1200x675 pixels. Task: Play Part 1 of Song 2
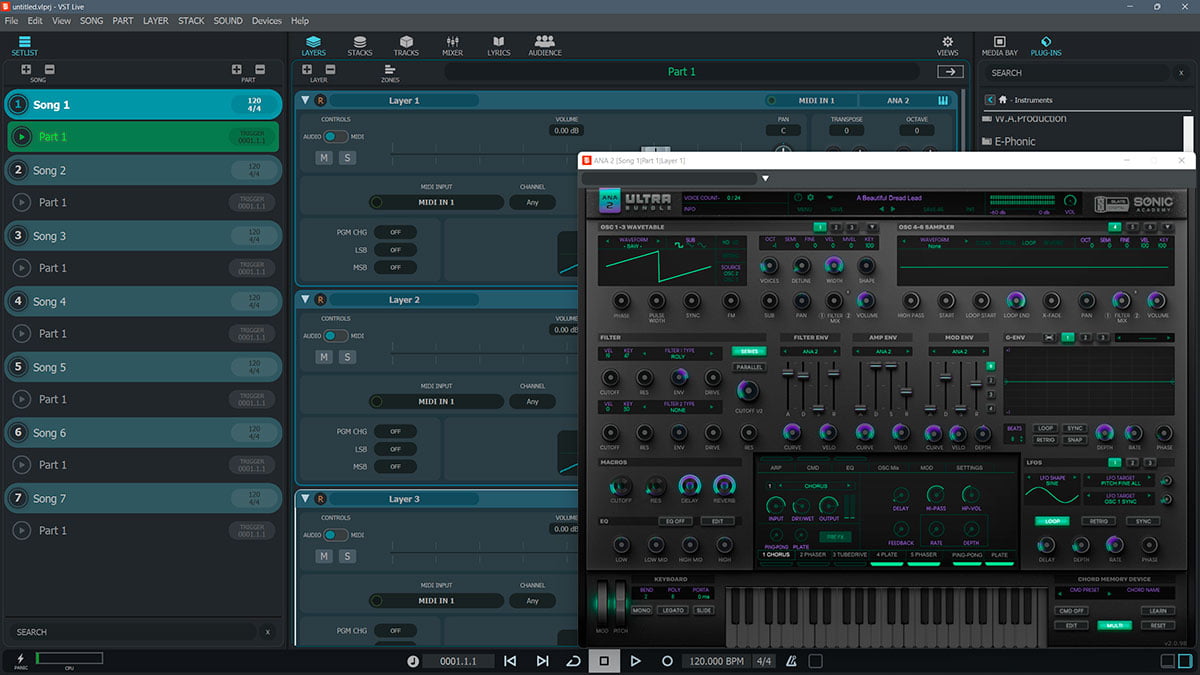[x=21, y=202]
